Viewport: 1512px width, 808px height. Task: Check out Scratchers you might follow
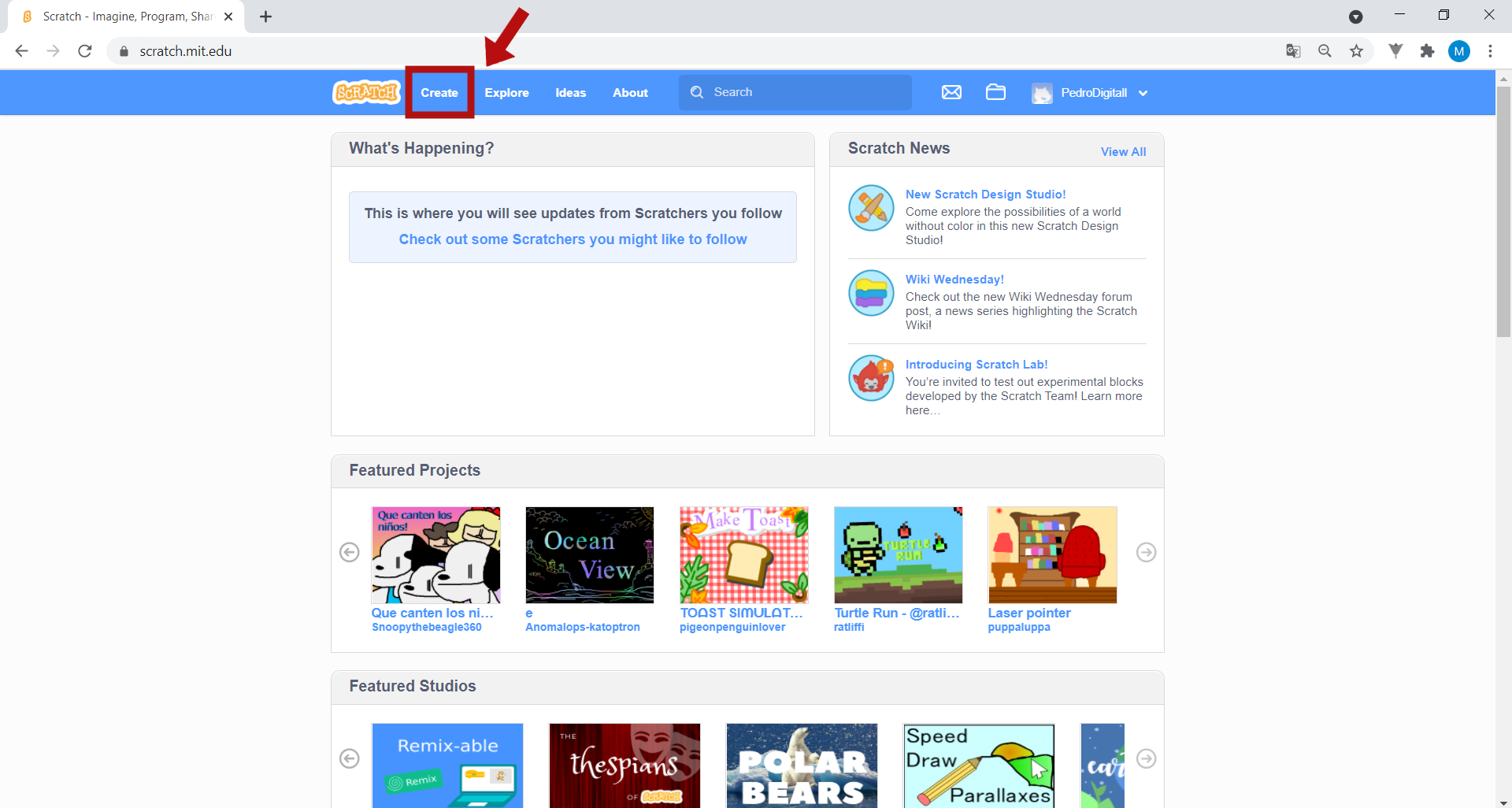(573, 239)
